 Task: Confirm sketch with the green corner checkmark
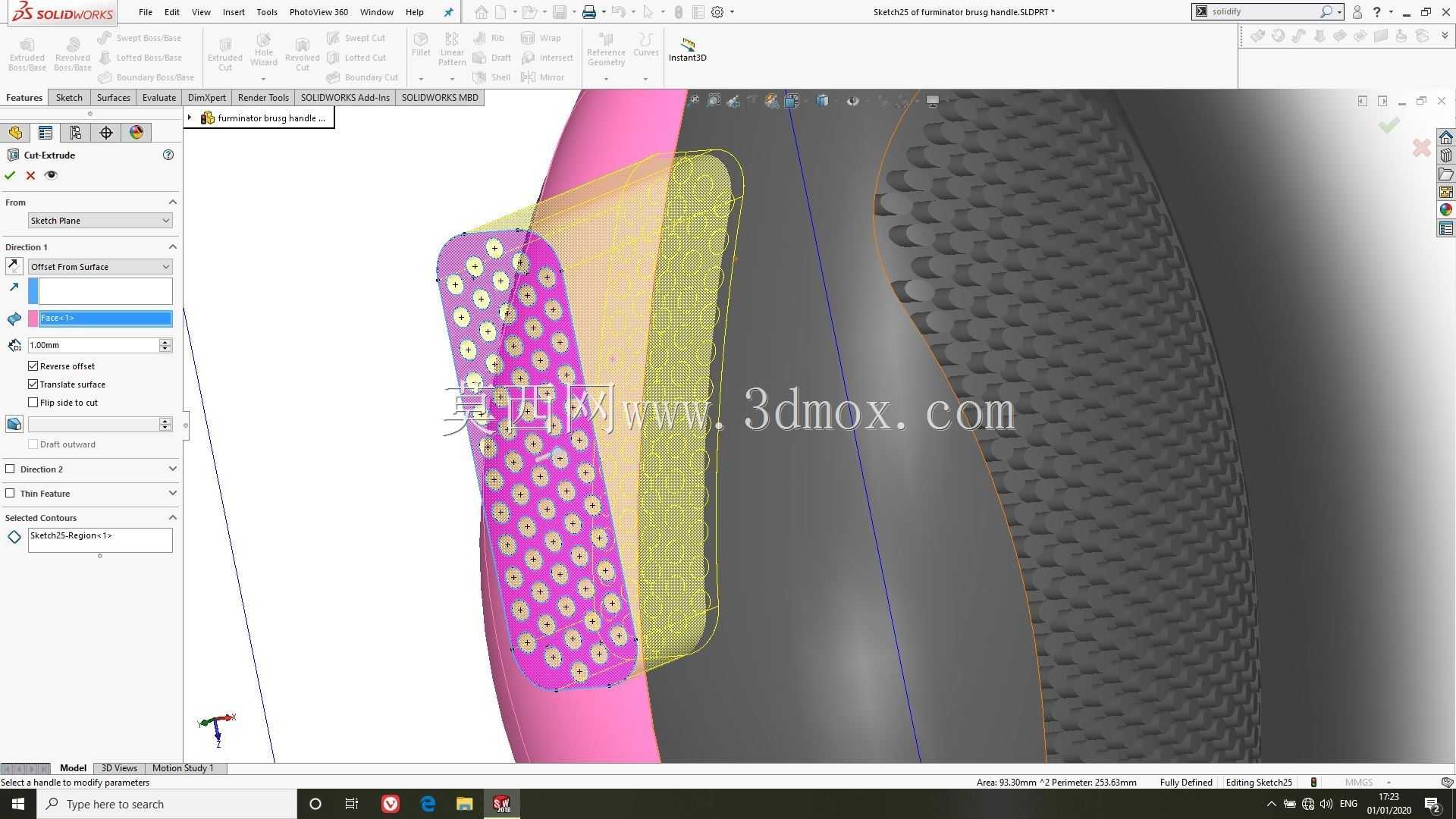pyautogui.click(x=1389, y=125)
